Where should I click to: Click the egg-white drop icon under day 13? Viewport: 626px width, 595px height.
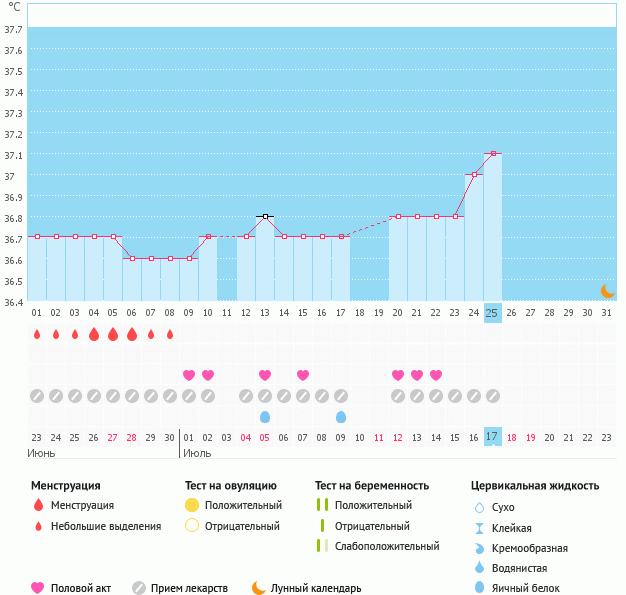click(265, 416)
